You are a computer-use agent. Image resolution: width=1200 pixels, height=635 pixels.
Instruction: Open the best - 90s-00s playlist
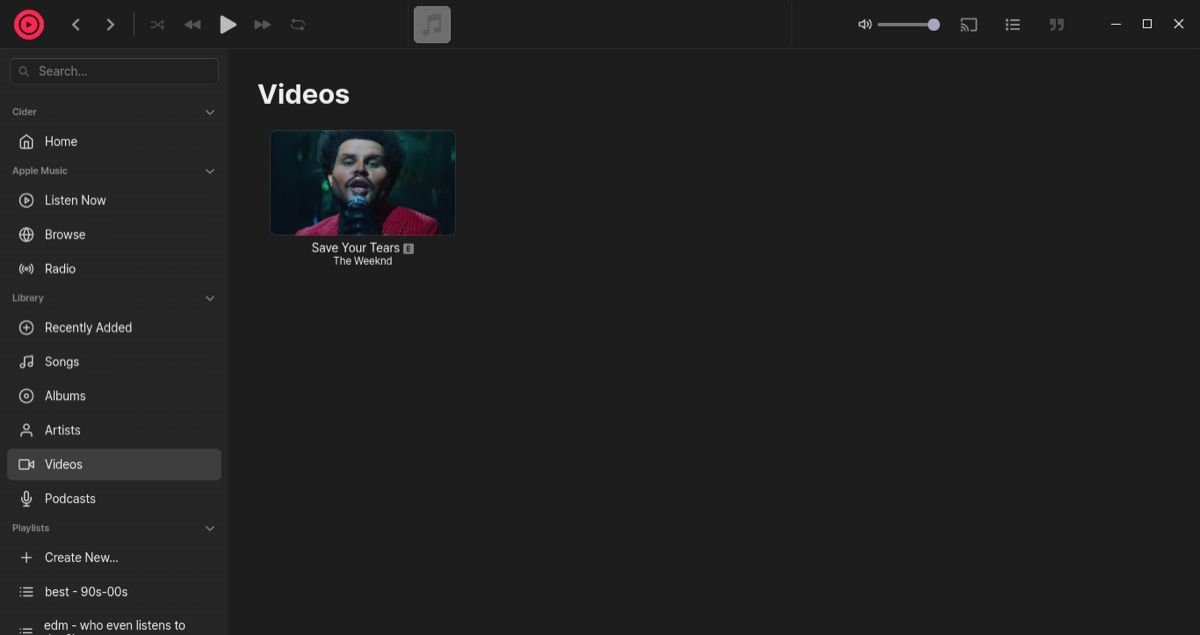point(114,592)
